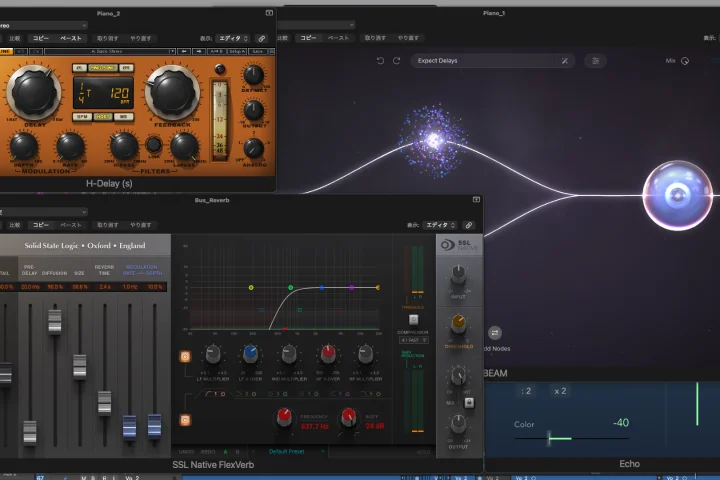Click the x2 button in the Echo section
This screenshot has width=720, height=480.
(x=560, y=391)
